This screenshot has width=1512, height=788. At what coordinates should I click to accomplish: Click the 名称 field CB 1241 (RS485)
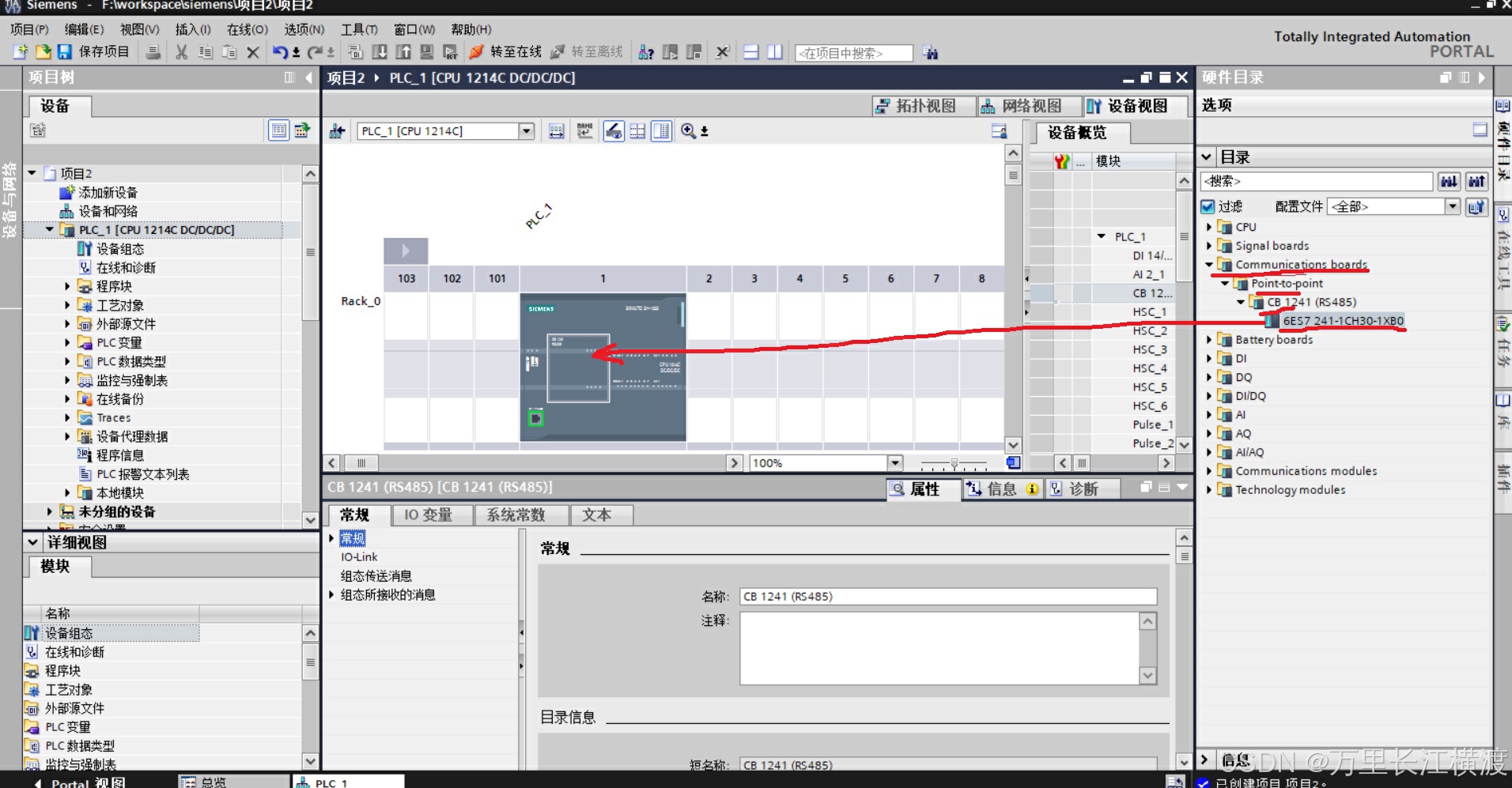pos(947,597)
